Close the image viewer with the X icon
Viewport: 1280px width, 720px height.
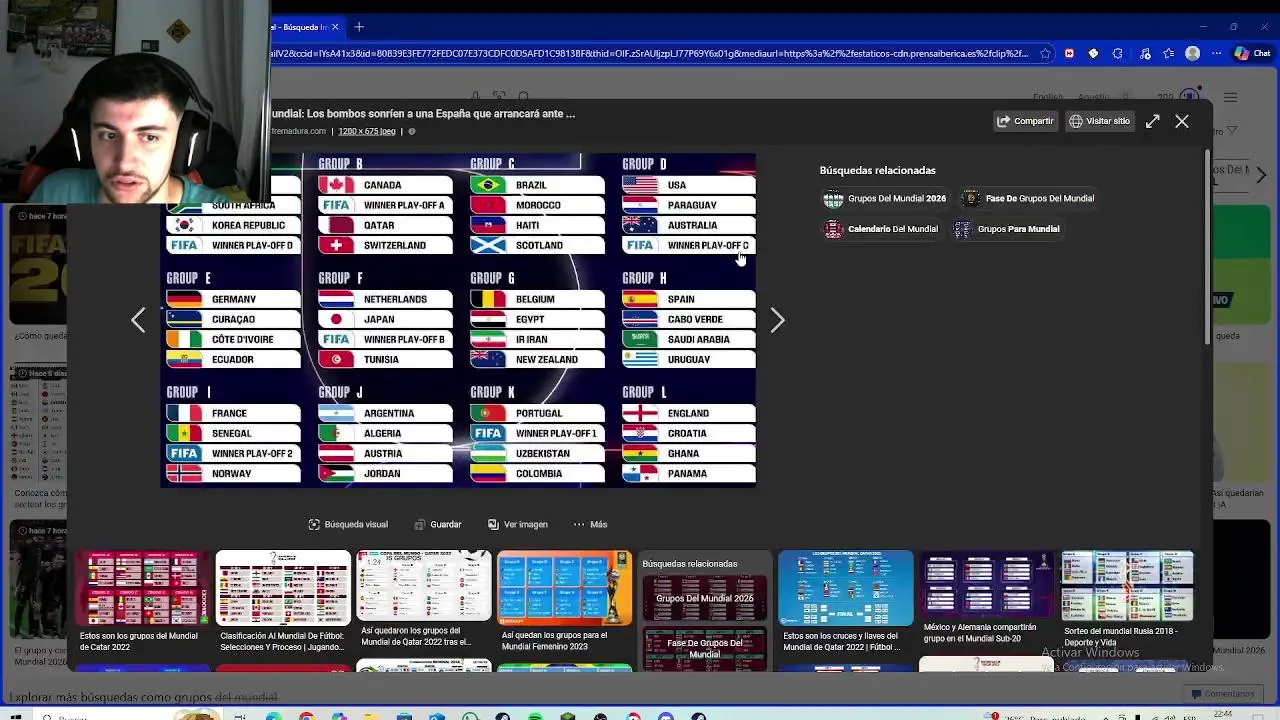click(x=1182, y=121)
